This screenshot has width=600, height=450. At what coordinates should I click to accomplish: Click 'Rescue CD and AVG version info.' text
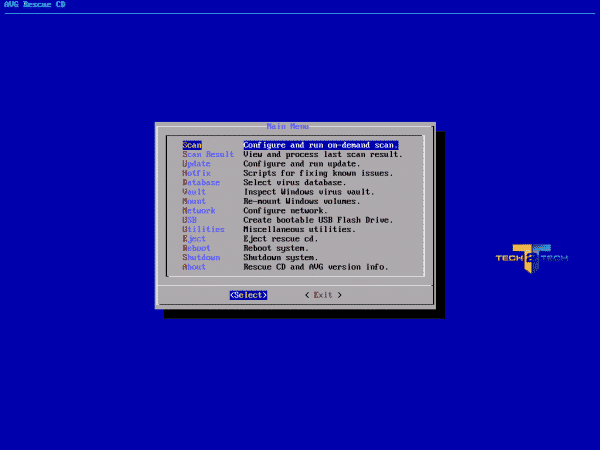316,267
